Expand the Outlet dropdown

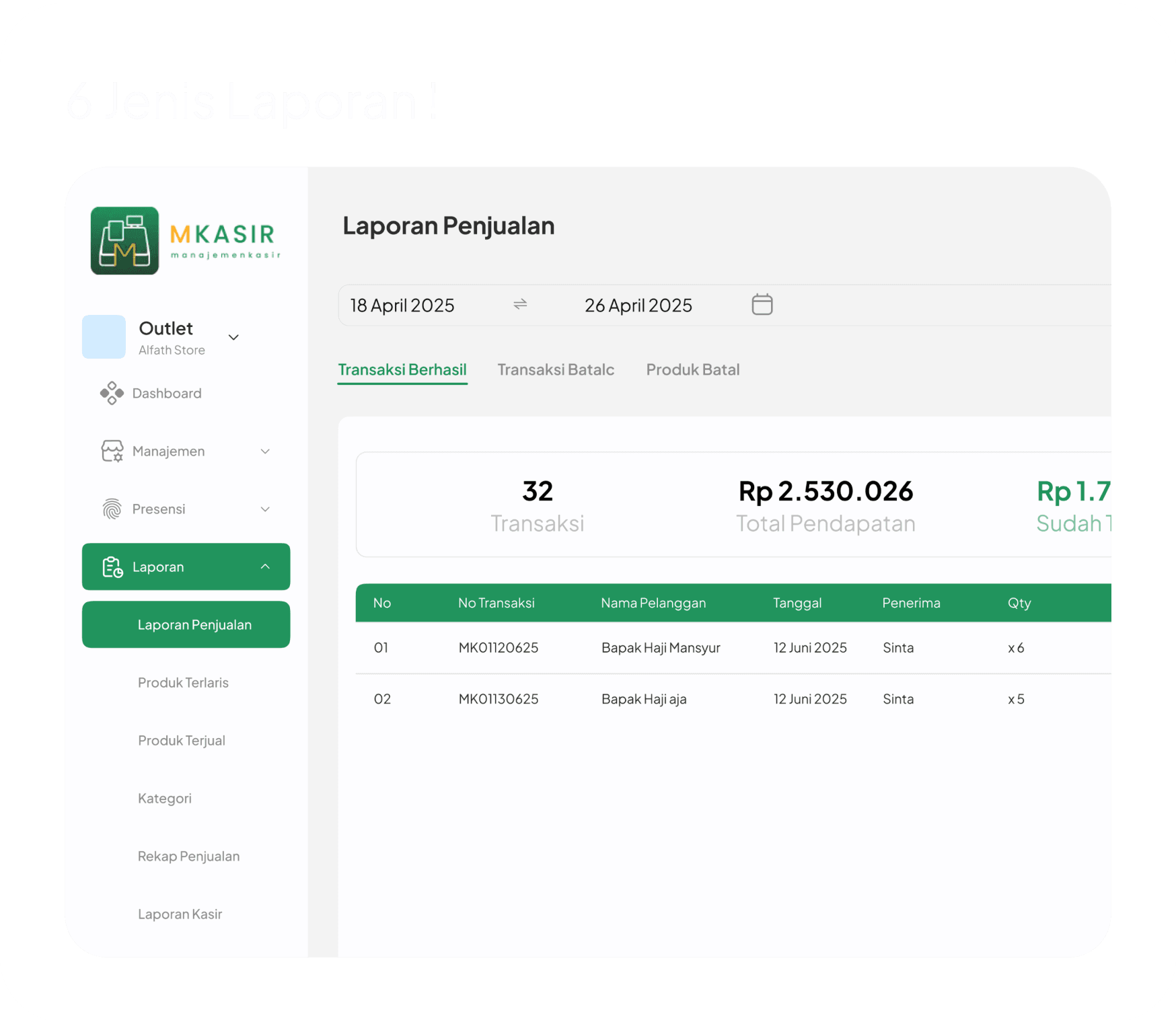[233, 336]
